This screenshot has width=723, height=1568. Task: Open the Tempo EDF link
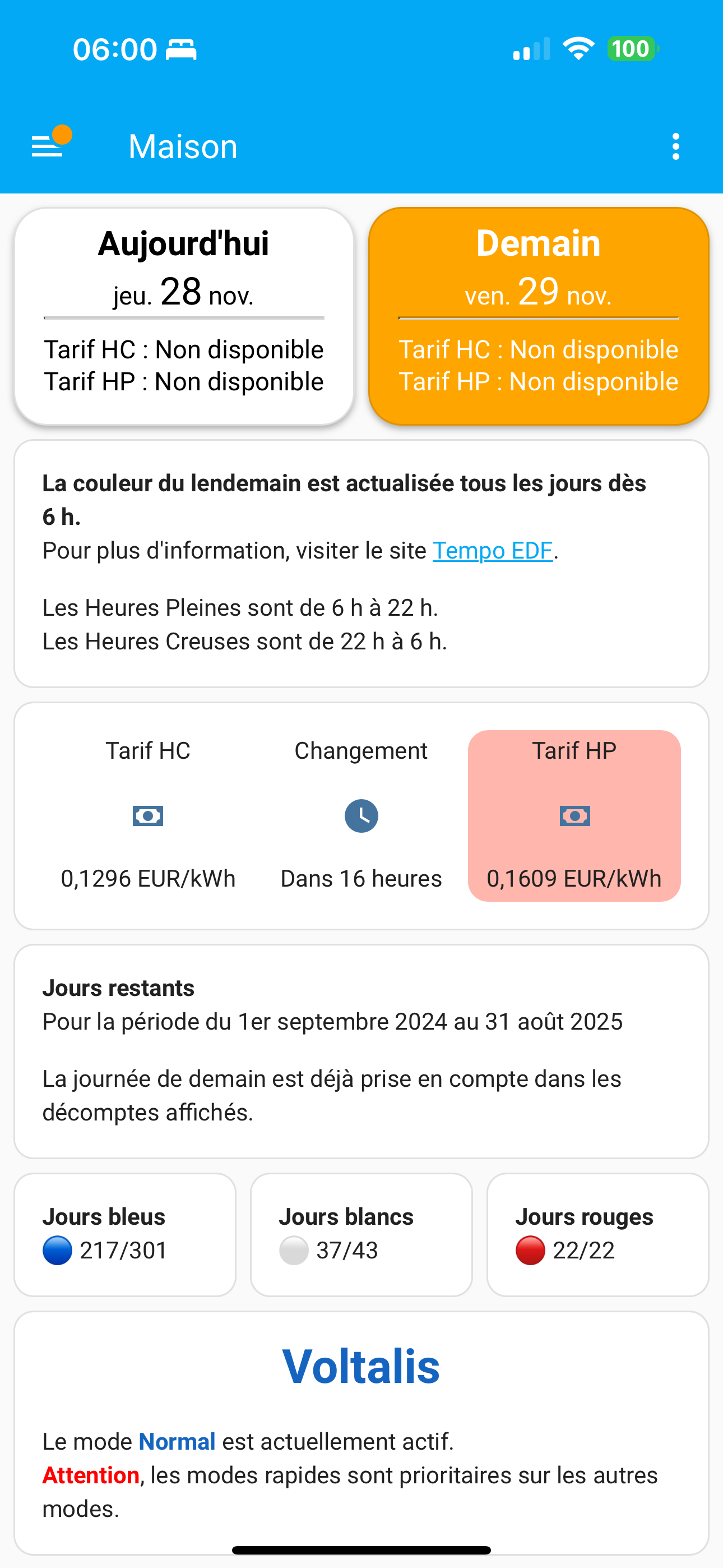(x=492, y=550)
